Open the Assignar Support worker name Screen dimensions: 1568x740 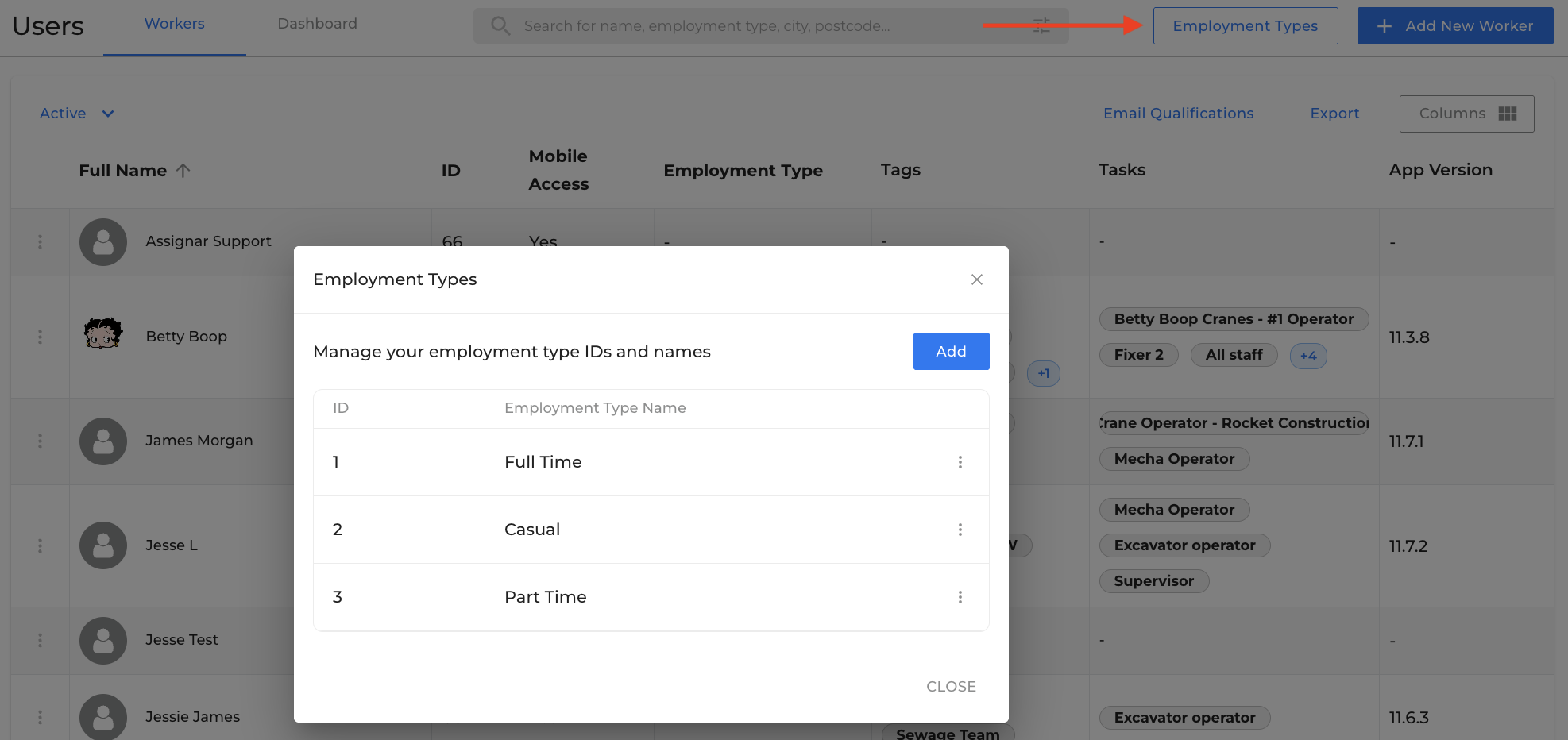tap(208, 241)
